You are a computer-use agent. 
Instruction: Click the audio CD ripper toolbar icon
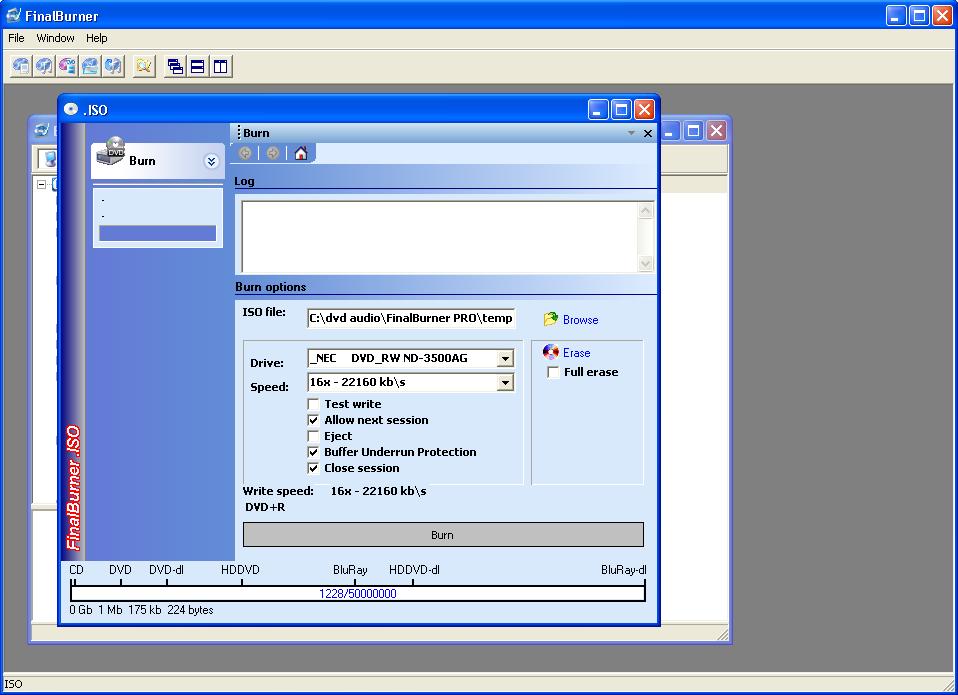(x=114, y=66)
